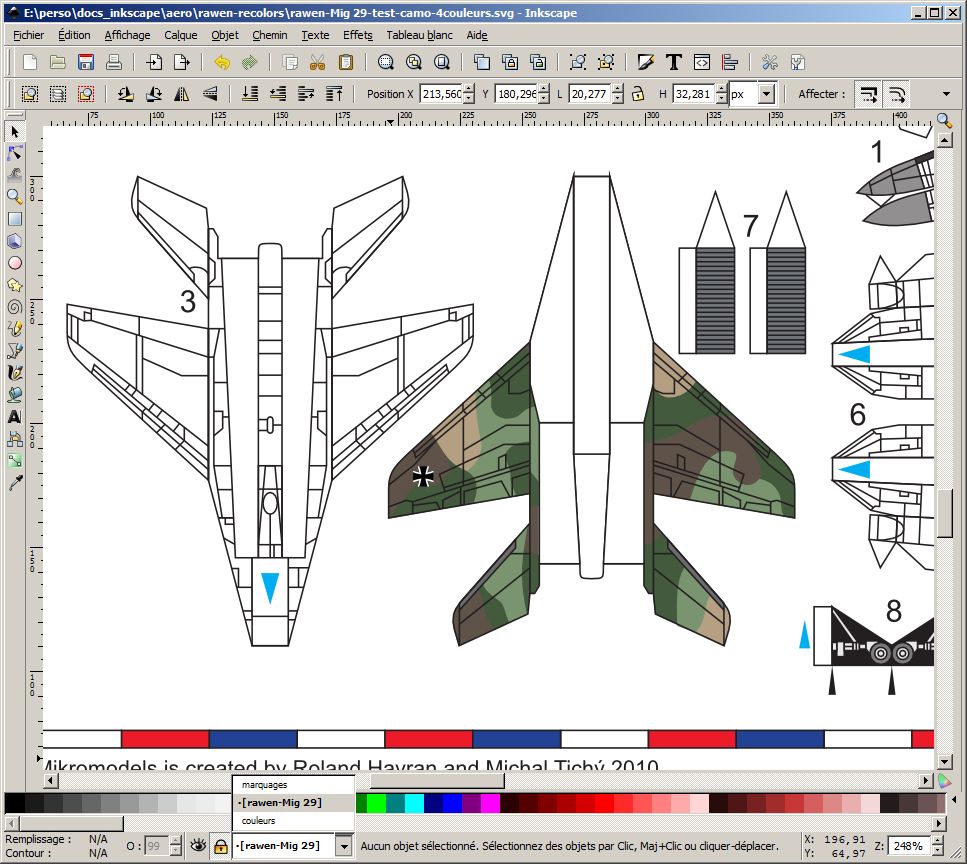Open the Chemin menu
The height and width of the screenshot is (864, 967).
(270, 35)
